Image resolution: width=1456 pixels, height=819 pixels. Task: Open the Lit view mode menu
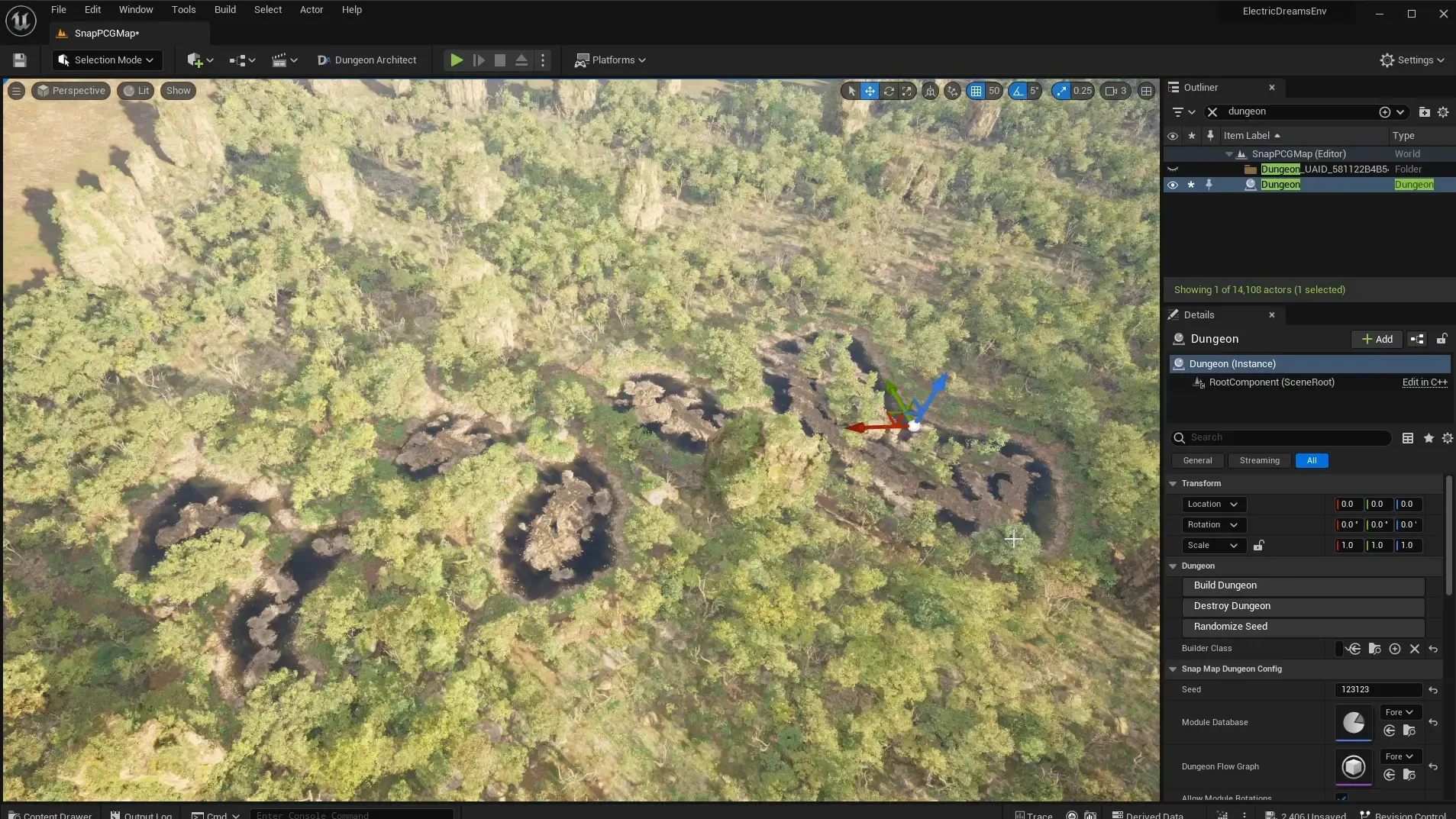point(136,91)
